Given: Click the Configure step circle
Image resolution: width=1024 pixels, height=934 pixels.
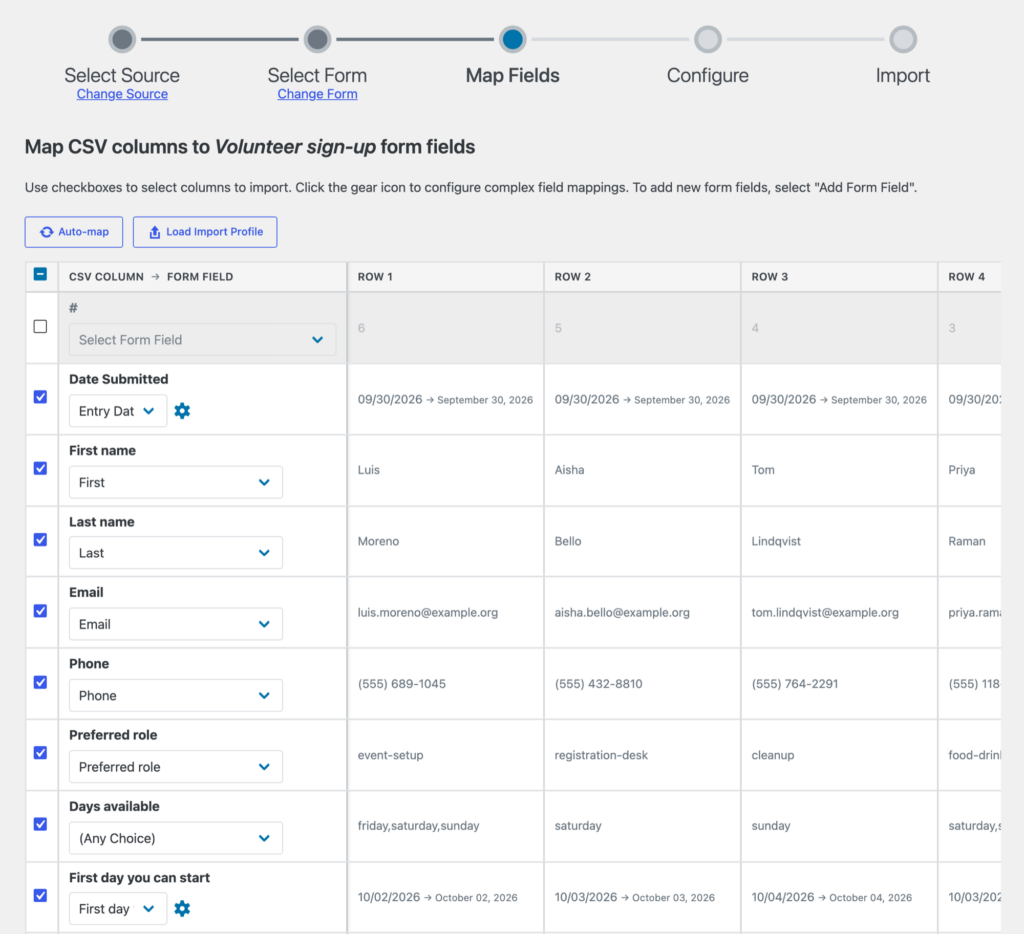Looking at the screenshot, I should 708,39.
